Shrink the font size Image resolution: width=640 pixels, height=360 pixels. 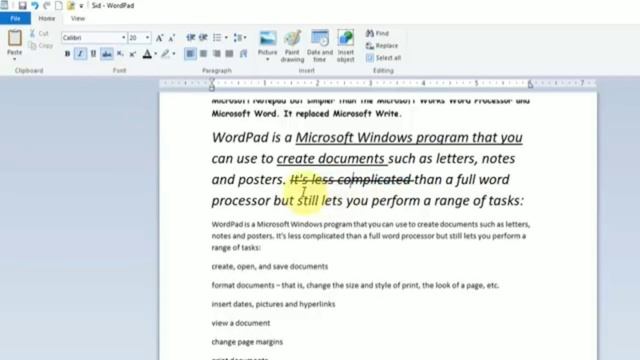coord(172,38)
